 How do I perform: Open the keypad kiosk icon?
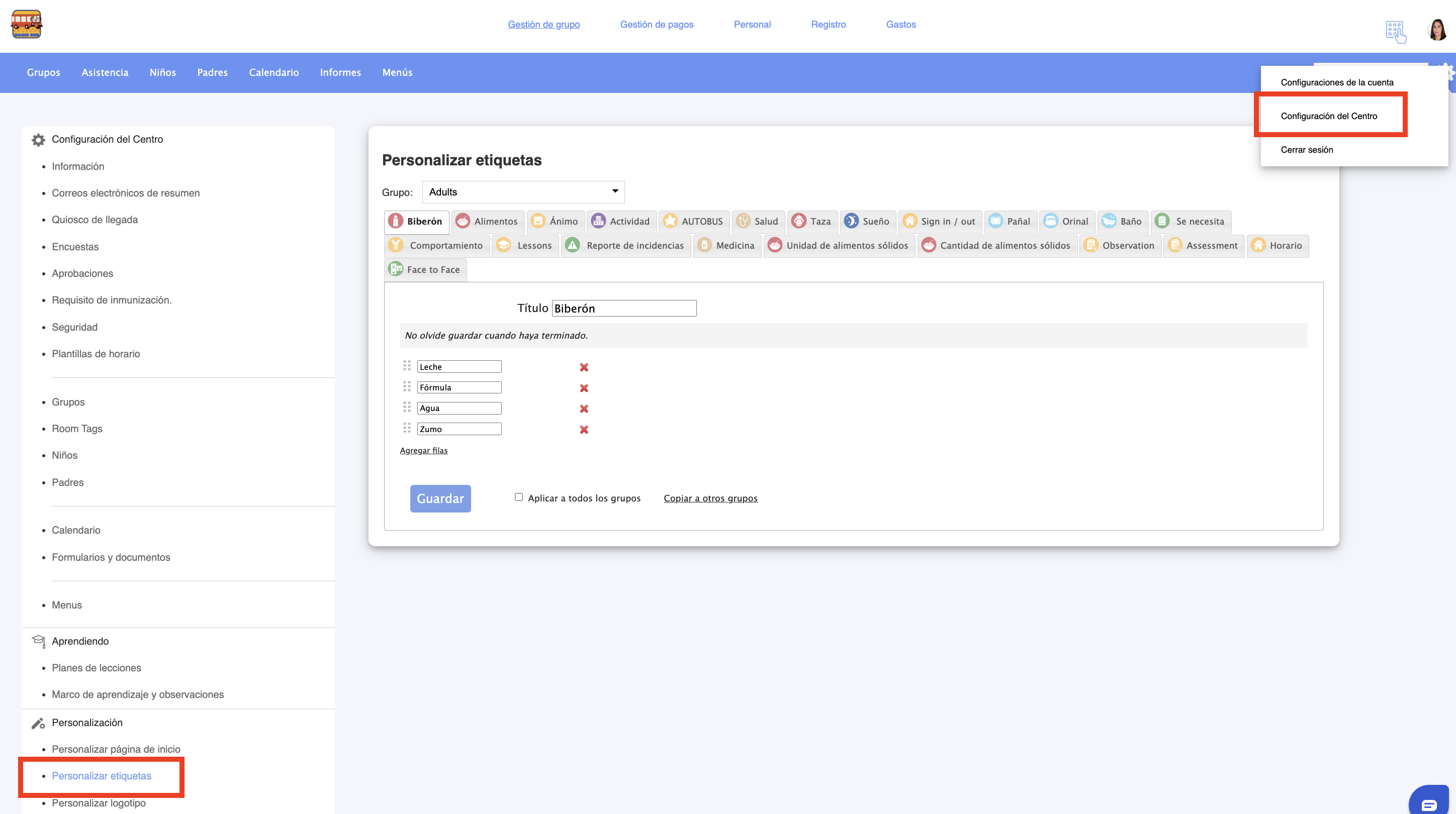(1395, 32)
